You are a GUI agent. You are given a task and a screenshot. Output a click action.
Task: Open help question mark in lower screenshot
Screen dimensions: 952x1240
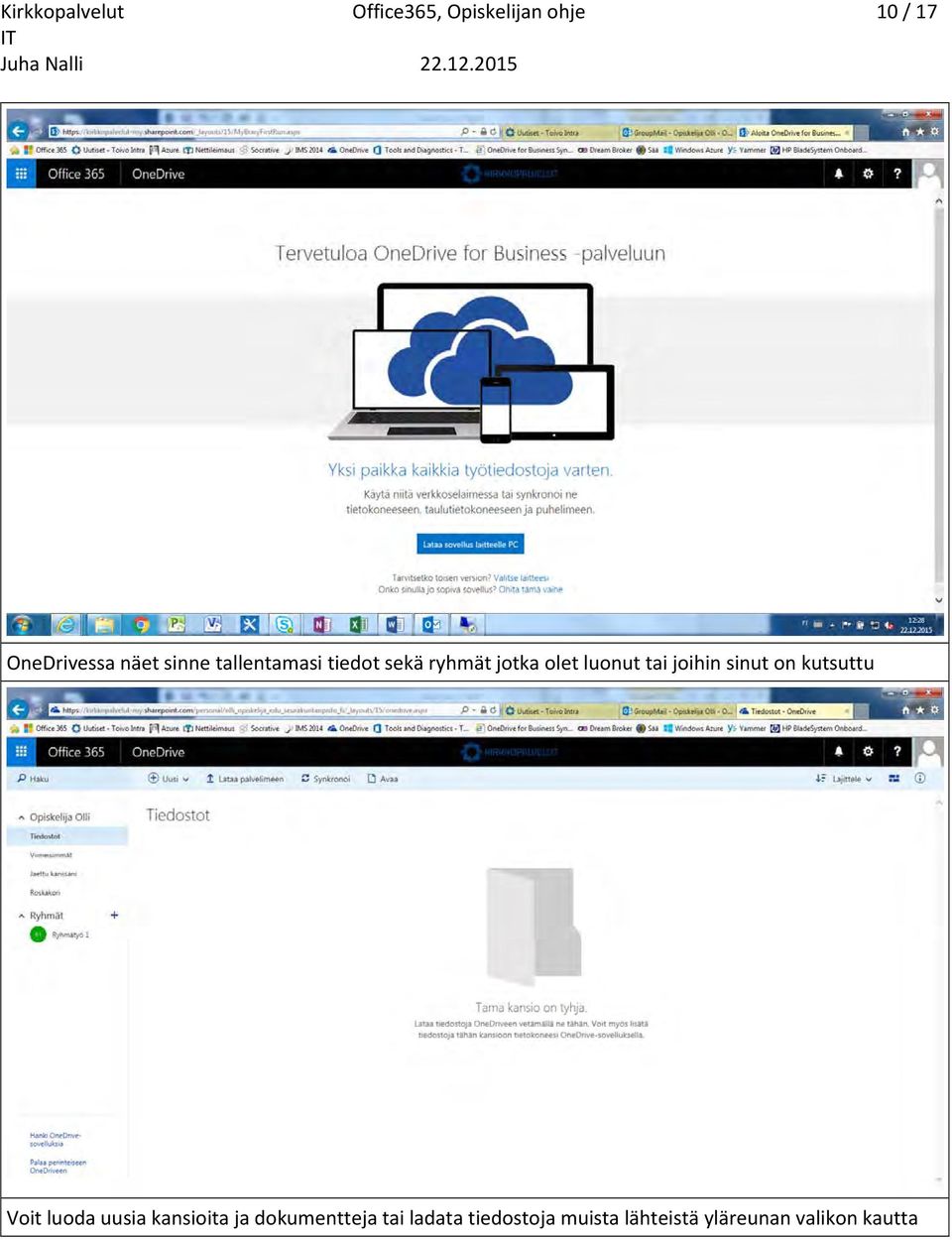tap(897, 752)
